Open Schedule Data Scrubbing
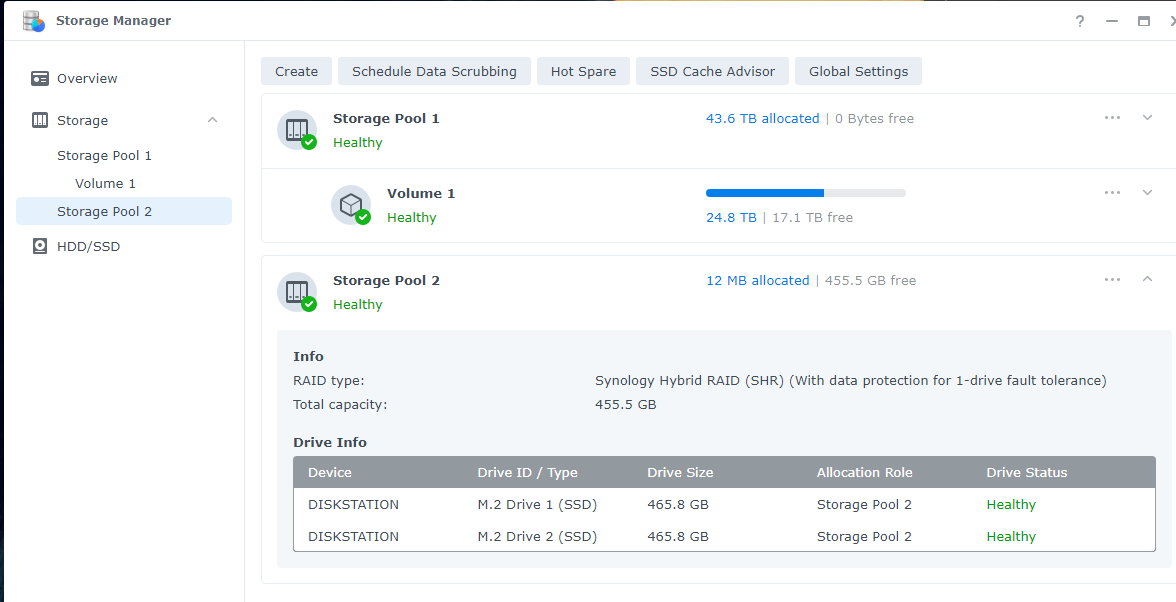1176x602 pixels. tap(434, 71)
